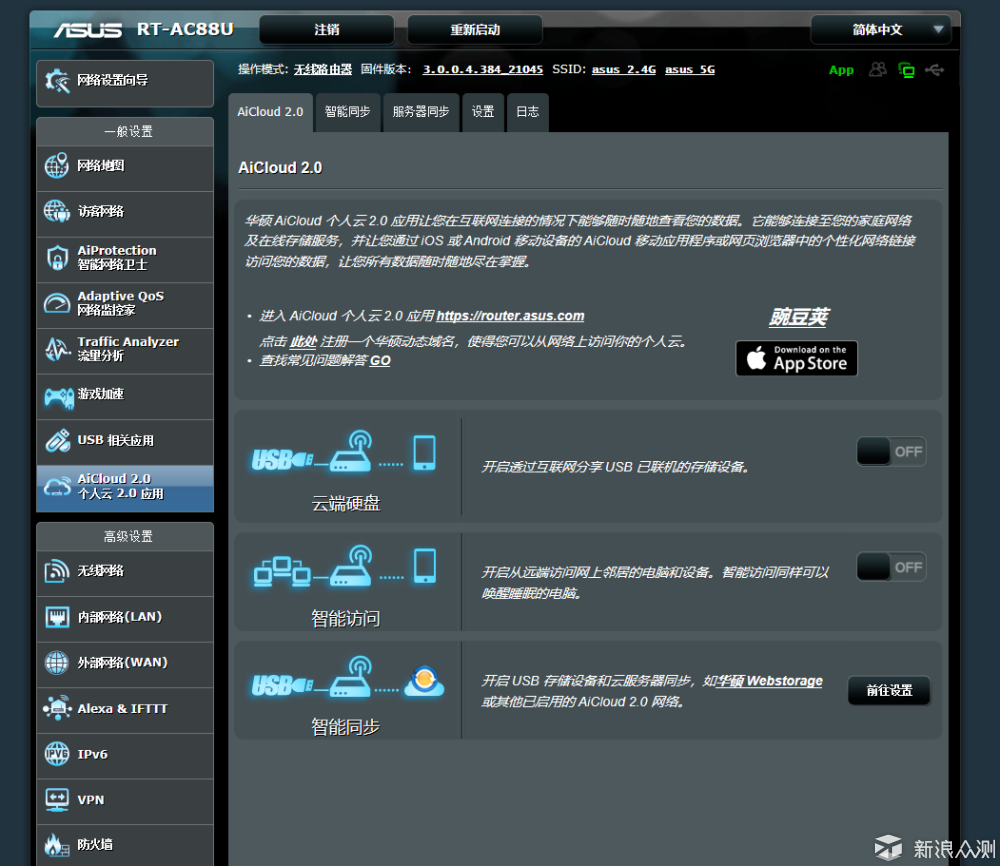Click the firmware version 3.0.0.4.384_21045 link
The image size is (1000, 866).
click(483, 70)
